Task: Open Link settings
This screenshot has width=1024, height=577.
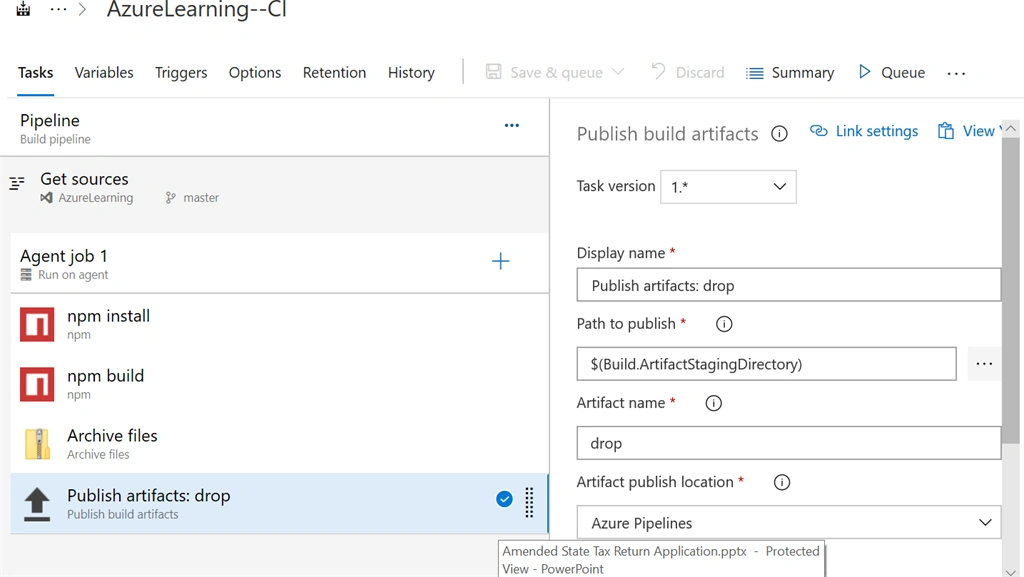Action: click(x=863, y=131)
